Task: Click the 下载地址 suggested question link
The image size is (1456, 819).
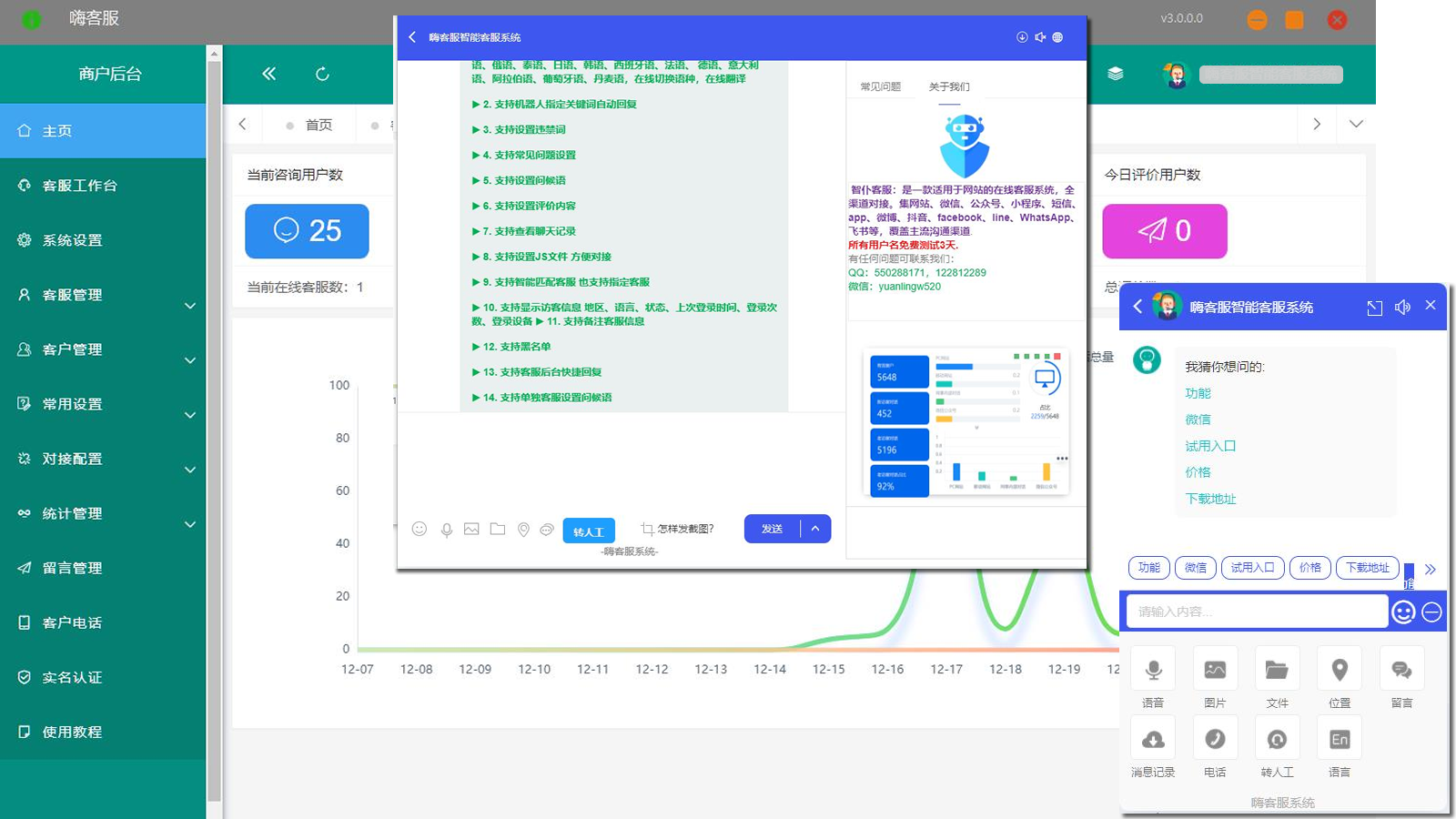Action: coord(1210,499)
